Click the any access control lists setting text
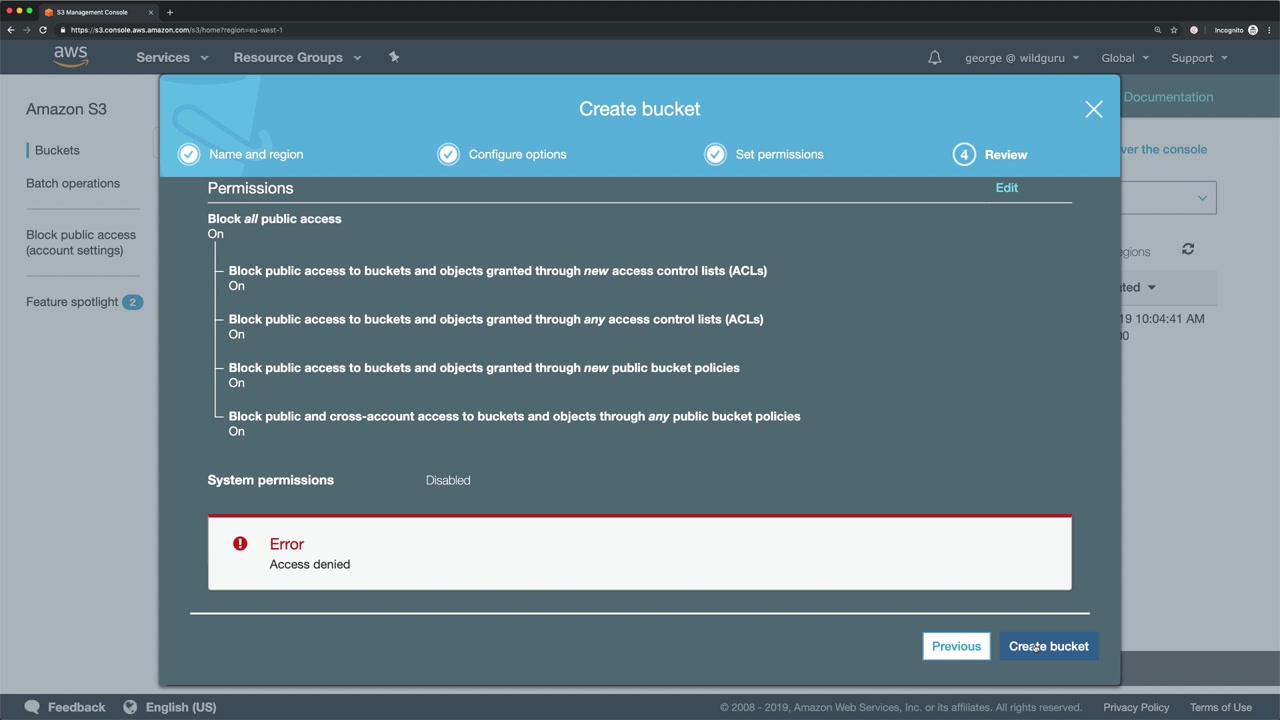 point(496,319)
